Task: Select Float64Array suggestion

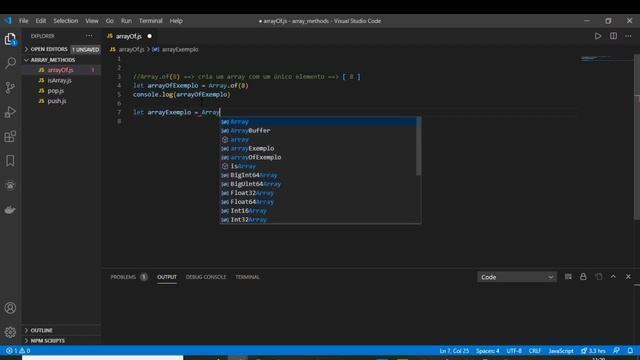Action: coord(318,202)
